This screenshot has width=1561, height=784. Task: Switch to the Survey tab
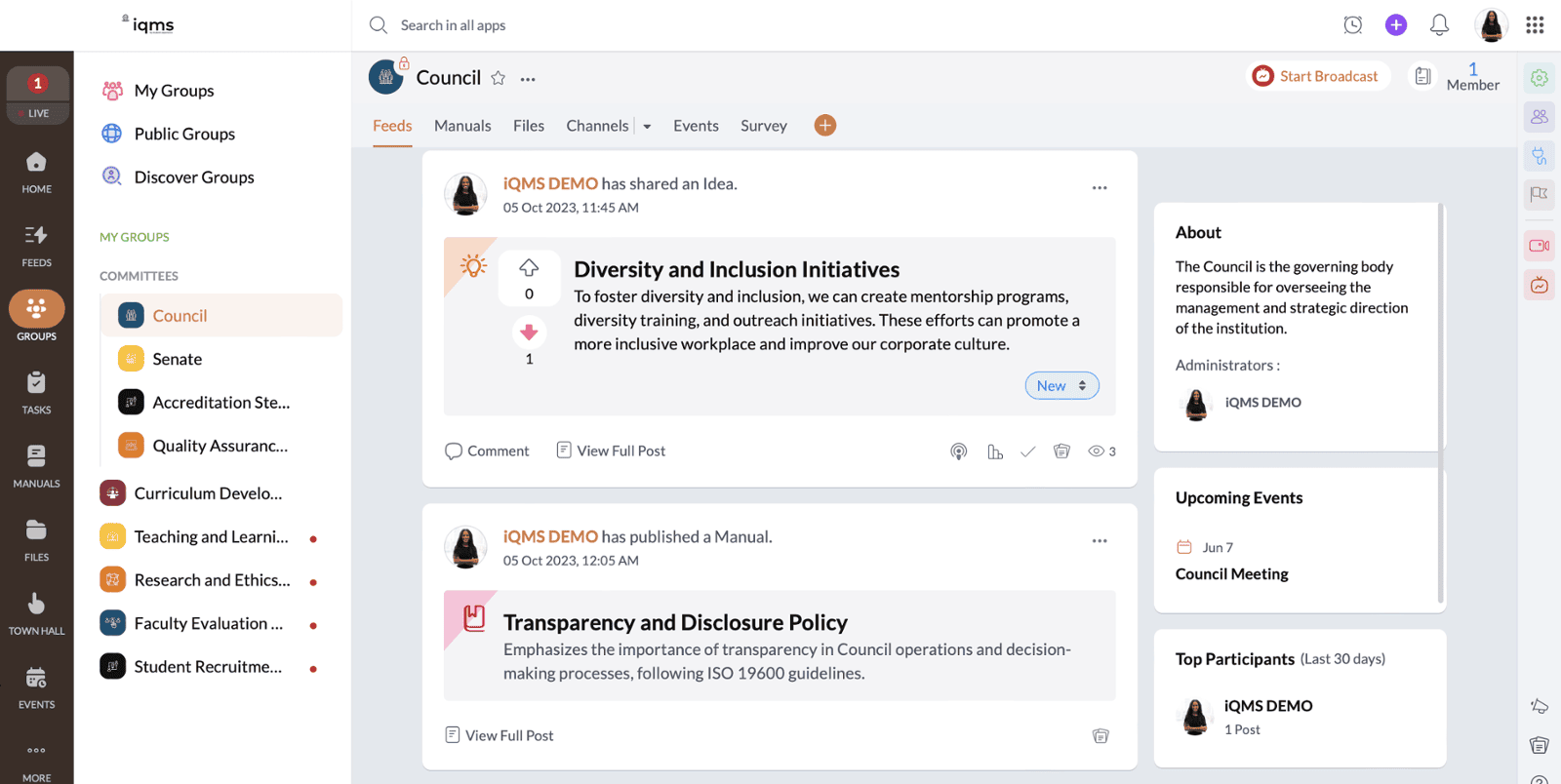[x=763, y=126]
